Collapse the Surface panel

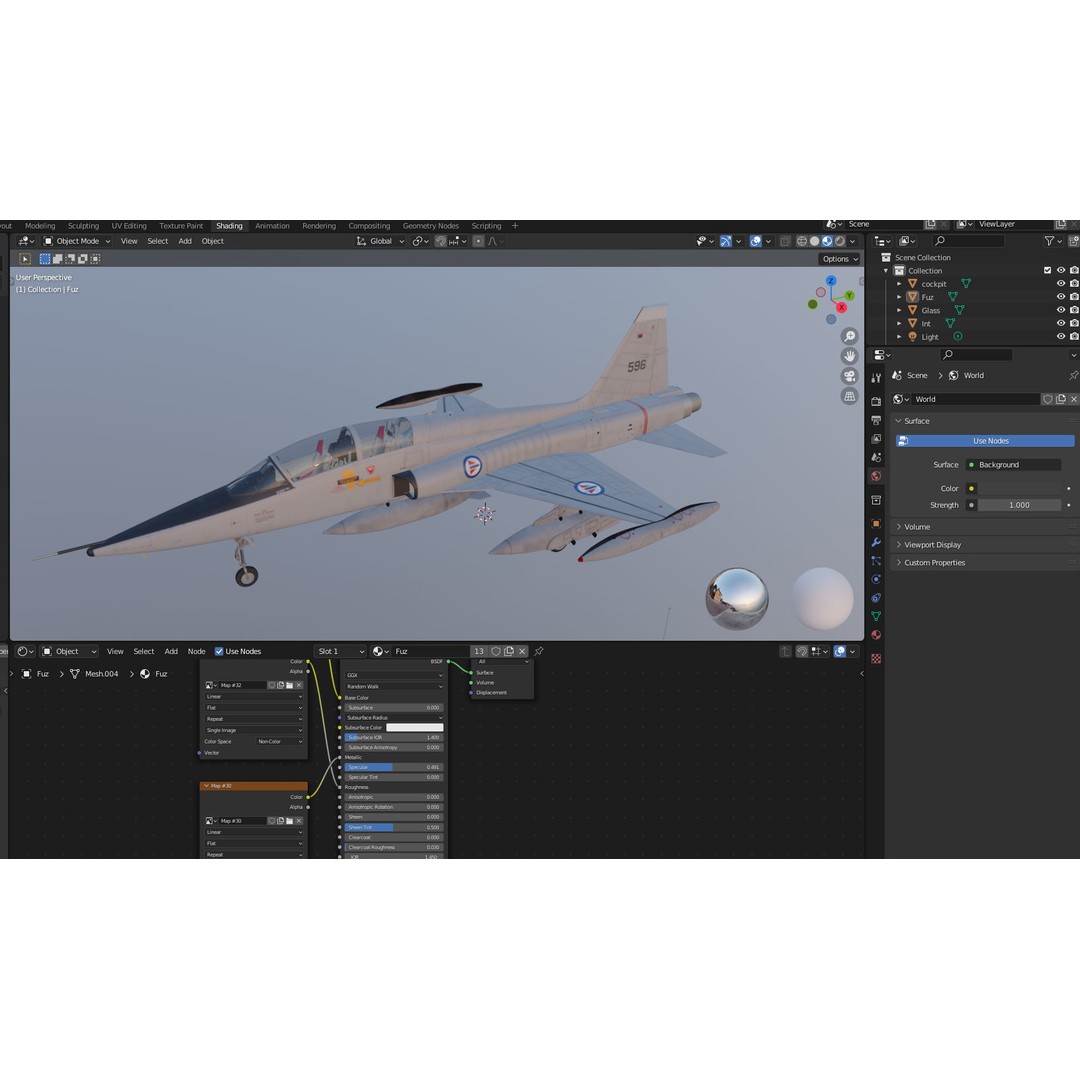[x=916, y=421]
